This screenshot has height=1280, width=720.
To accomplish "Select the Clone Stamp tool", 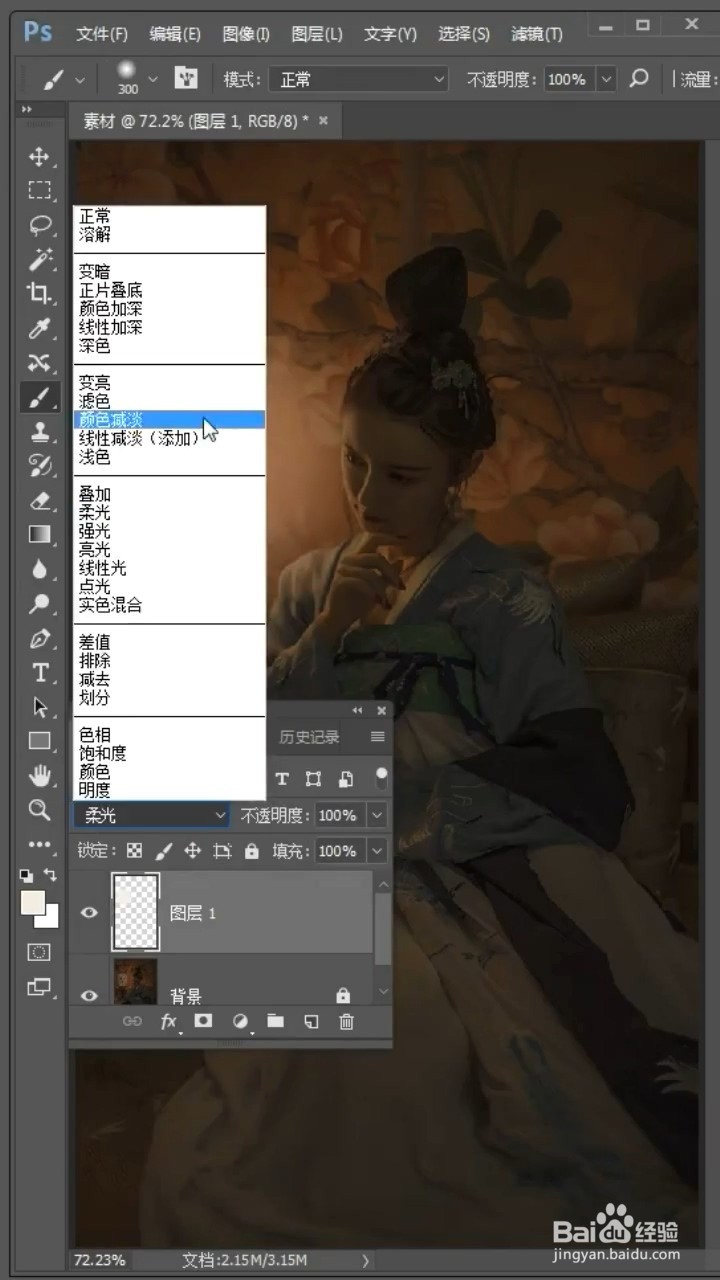I will click(x=39, y=431).
